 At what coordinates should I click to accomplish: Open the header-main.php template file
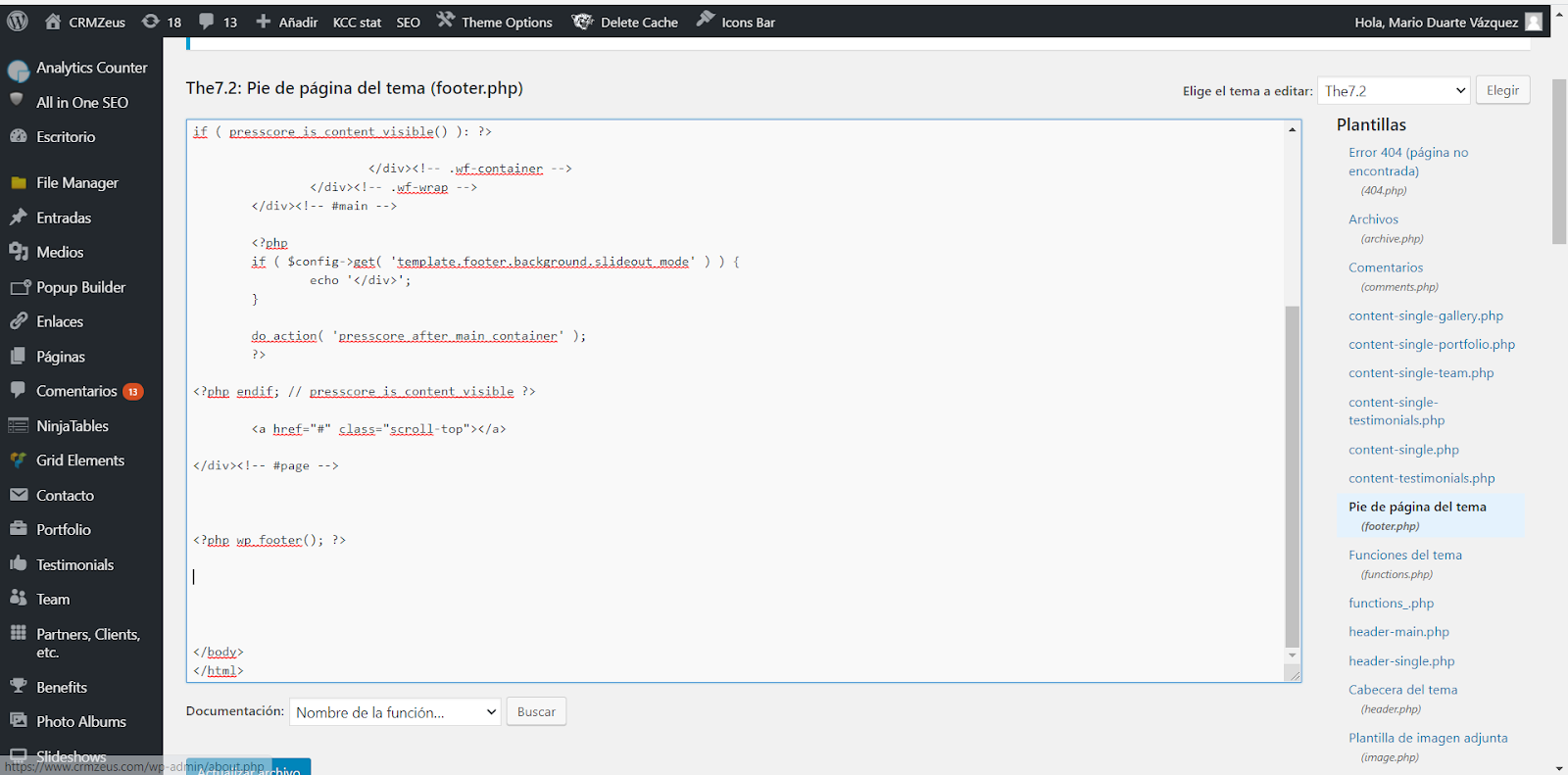1398,632
